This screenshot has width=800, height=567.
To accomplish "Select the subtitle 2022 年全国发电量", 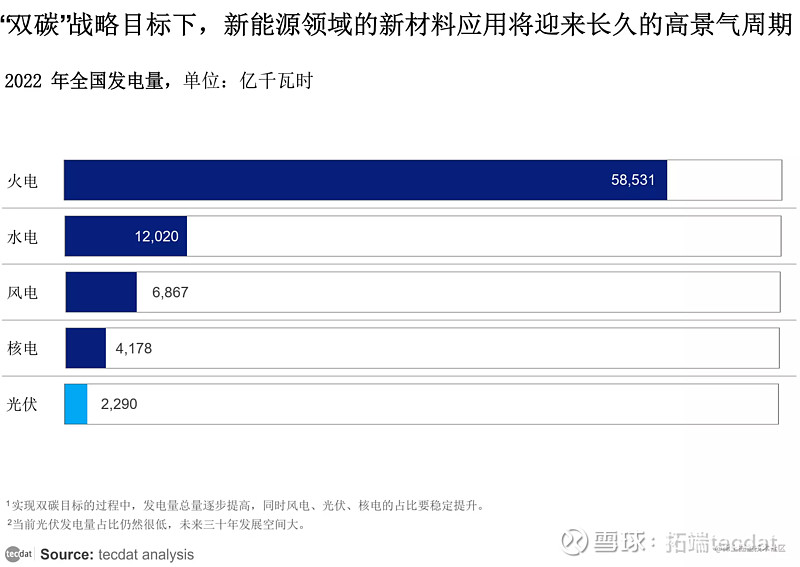I will (87, 81).
